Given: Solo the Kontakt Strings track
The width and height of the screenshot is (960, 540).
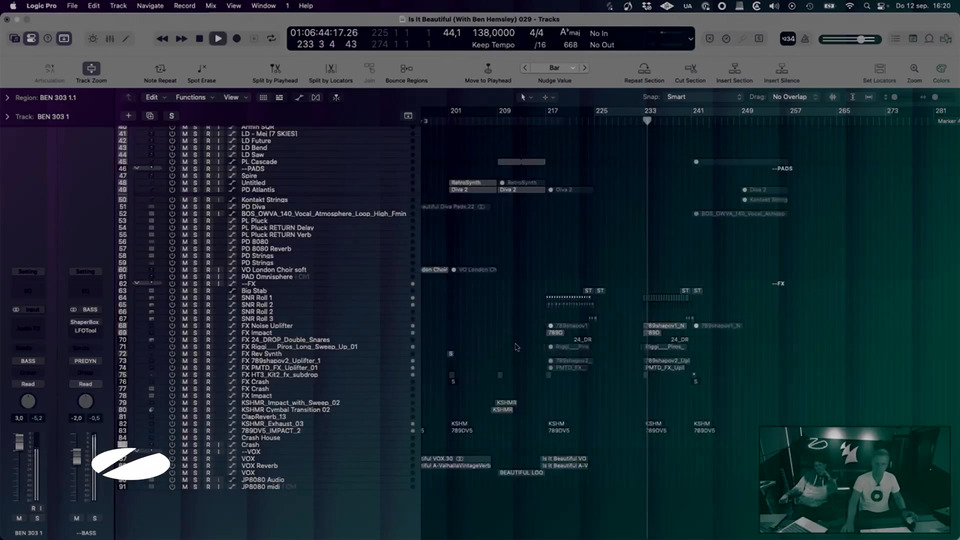Looking at the screenshot, I should pos(195,200).
